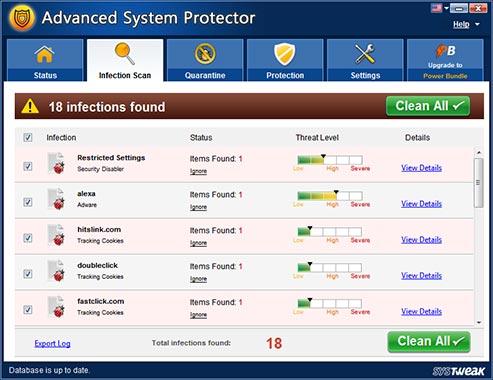493x380 pixels.
Task: Ignore the fastclick.com infection
Action: click(198, 315)
